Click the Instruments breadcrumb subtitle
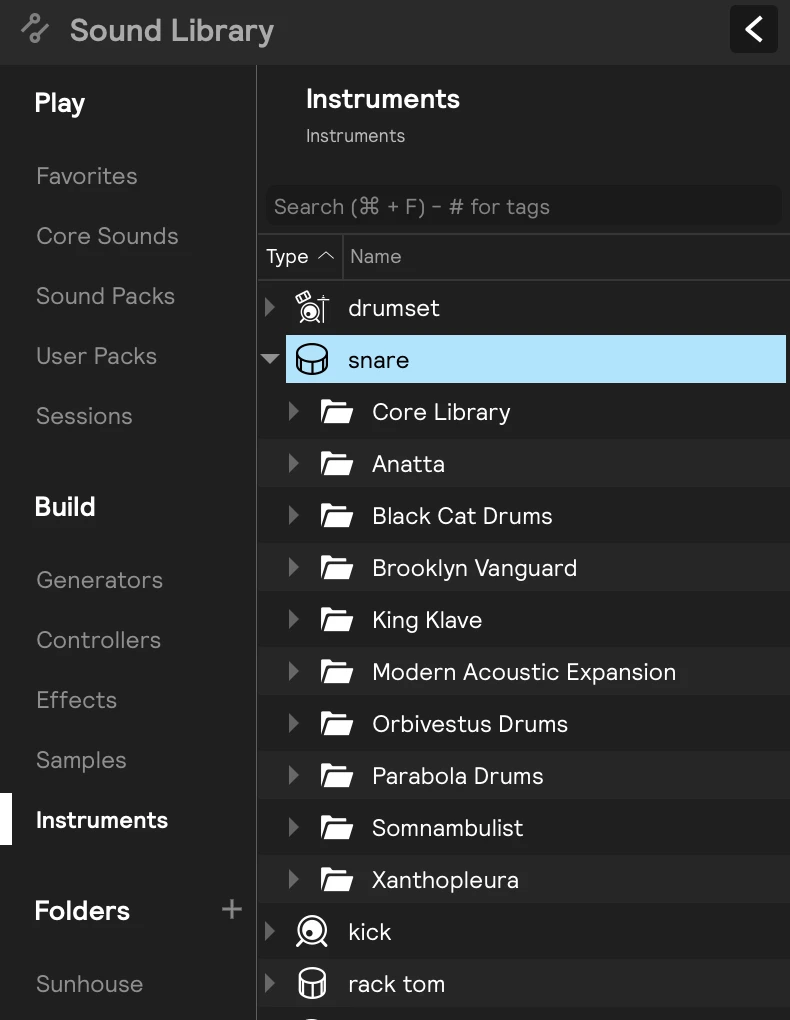 (x=355, y=136)
